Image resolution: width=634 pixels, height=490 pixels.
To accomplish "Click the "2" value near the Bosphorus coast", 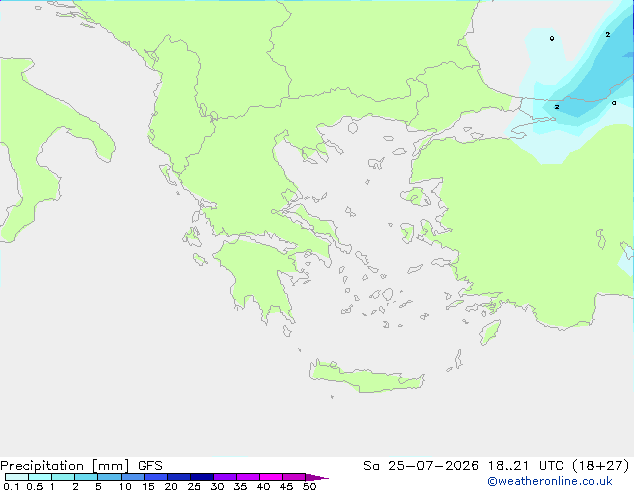I will coord(557,107).
